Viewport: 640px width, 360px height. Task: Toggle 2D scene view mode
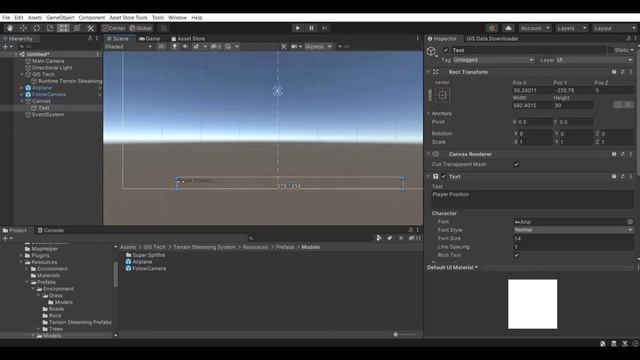[x=162, y=47]
